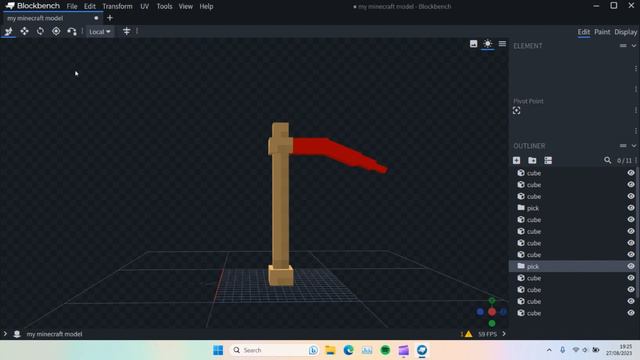Select the Pivot tool
The height and width of the screenshot is (360, 640).
pyautogui.click(x=56, y=31)
